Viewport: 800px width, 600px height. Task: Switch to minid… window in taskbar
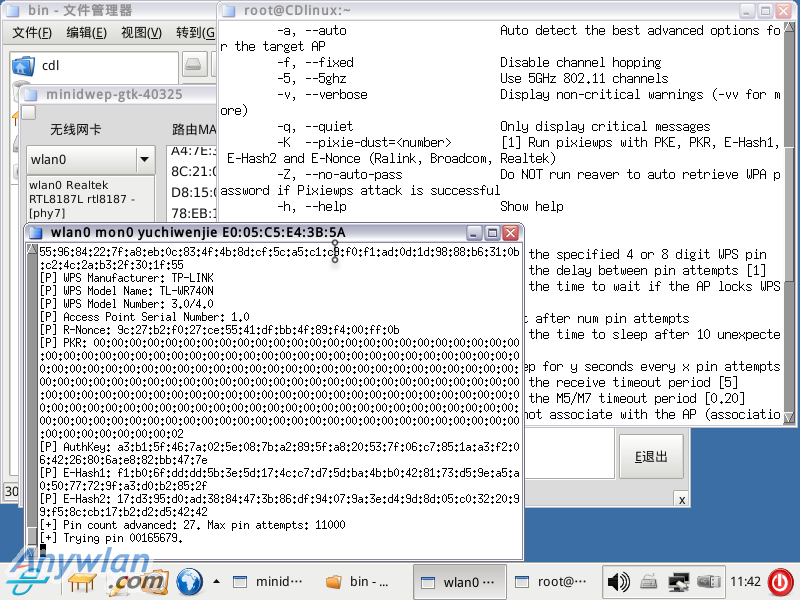coord(268,582)
